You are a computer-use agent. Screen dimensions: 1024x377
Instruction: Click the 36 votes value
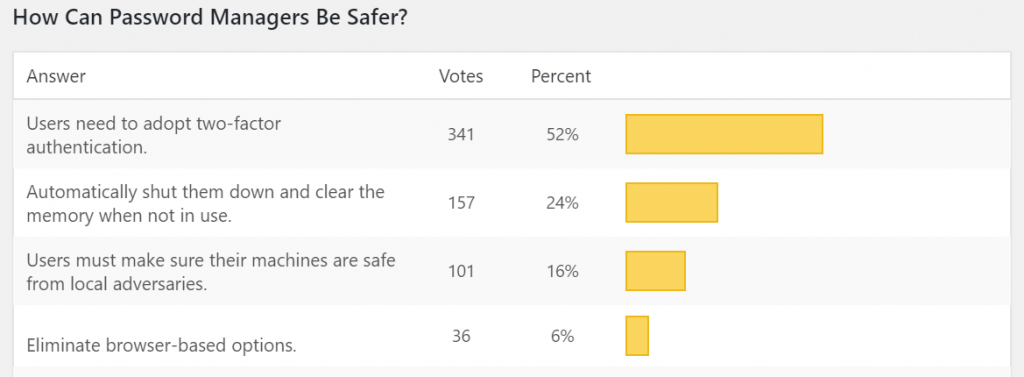point(461,336)
